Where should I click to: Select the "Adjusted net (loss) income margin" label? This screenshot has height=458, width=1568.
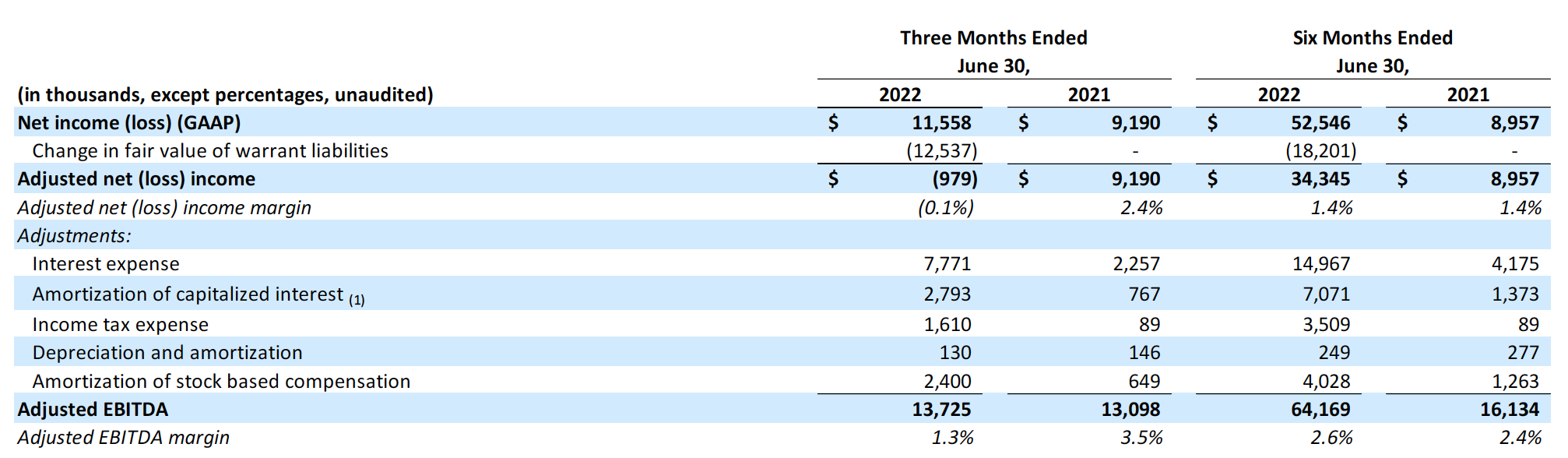164,208
